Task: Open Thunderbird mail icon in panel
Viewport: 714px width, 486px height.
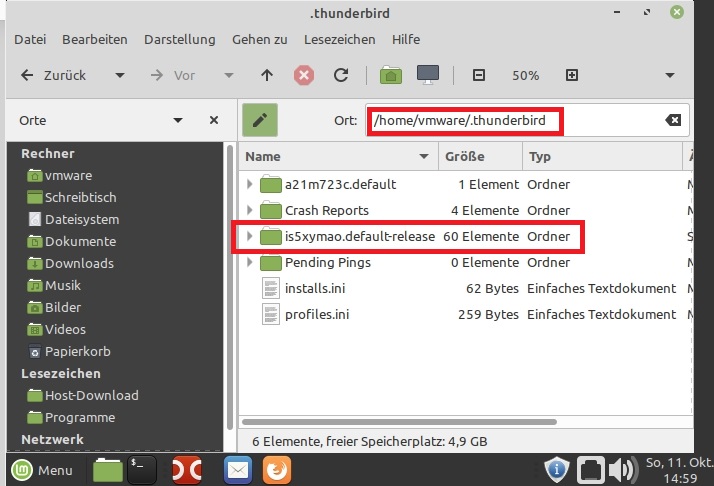Action: coord(238,470)
